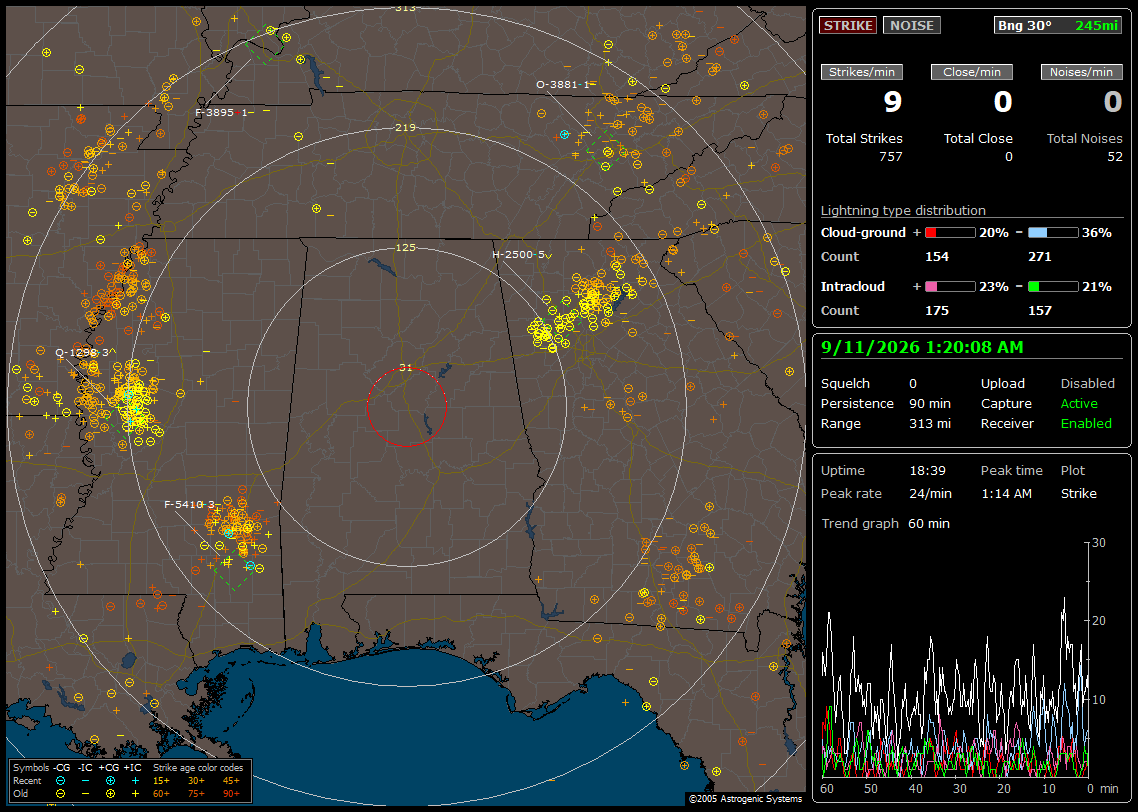1138x812 pixels.
Task: Select the STRIKE mode indicator
Action: (848, 25)
